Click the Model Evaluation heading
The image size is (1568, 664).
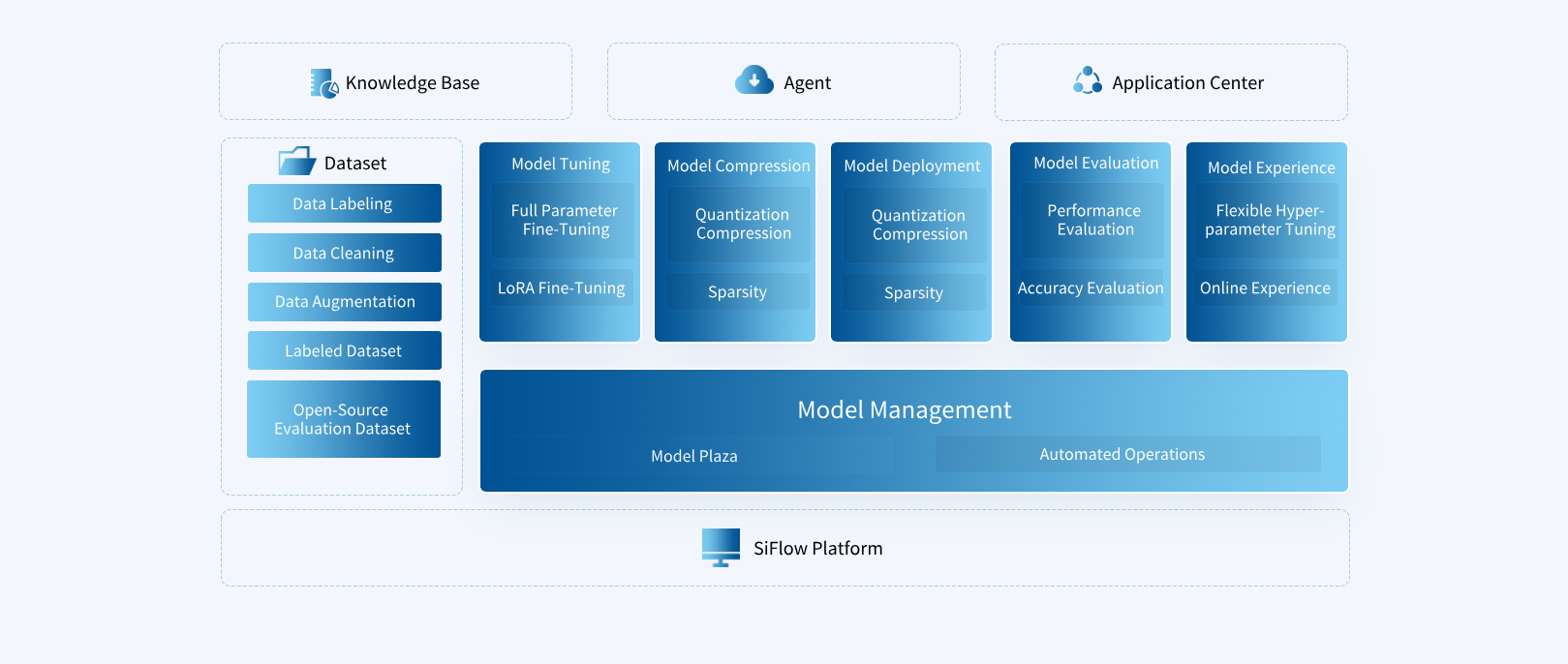(x=1096, y=163)
